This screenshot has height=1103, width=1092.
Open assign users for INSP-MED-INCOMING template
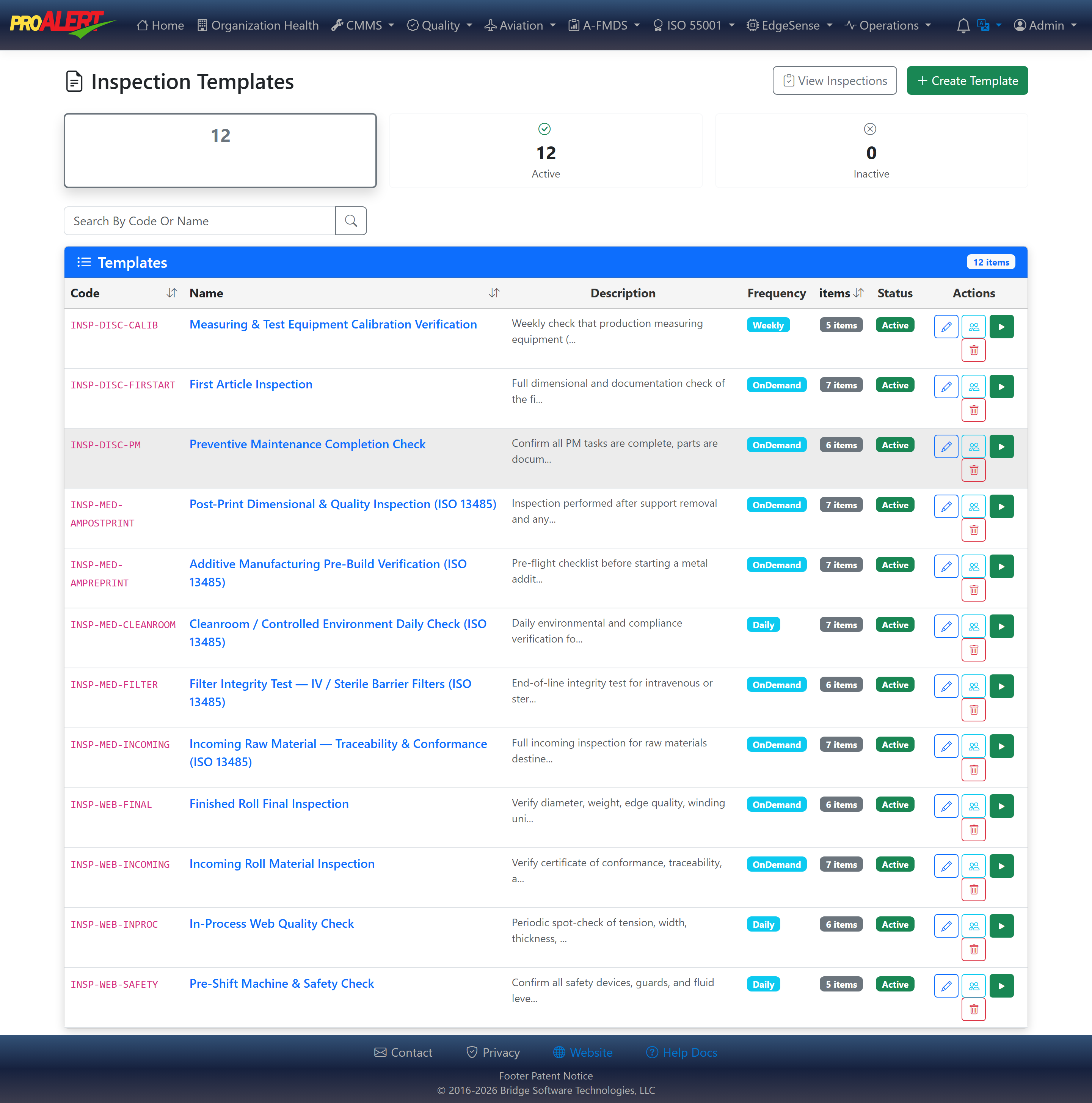(973, 746)
